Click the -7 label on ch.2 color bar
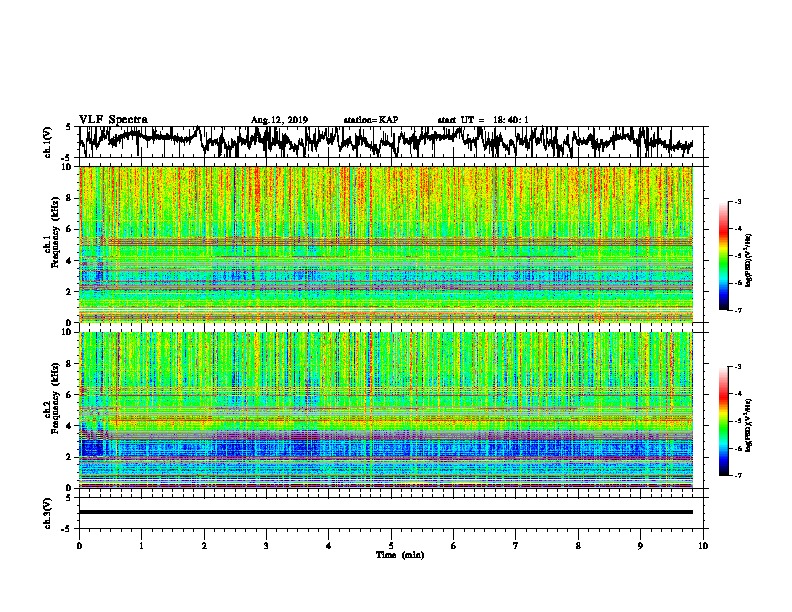792x612 pixels. (x=737, y=475)
